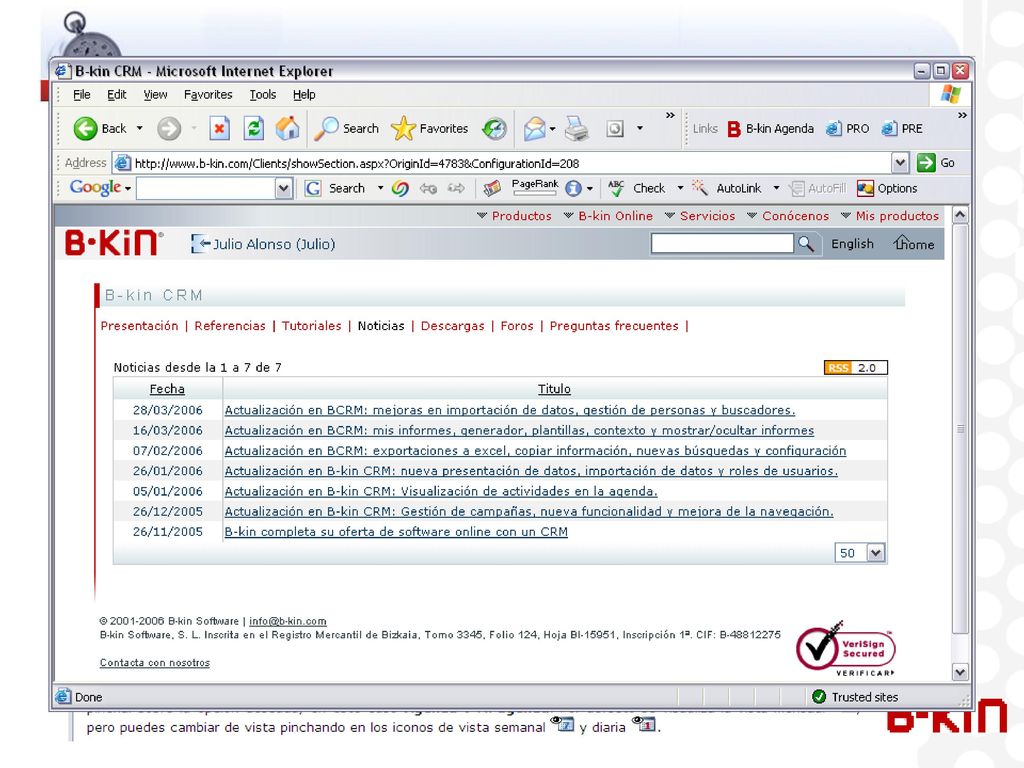
Task: Click the Google toolbar swirl news icon
Action: coord(400,189)
